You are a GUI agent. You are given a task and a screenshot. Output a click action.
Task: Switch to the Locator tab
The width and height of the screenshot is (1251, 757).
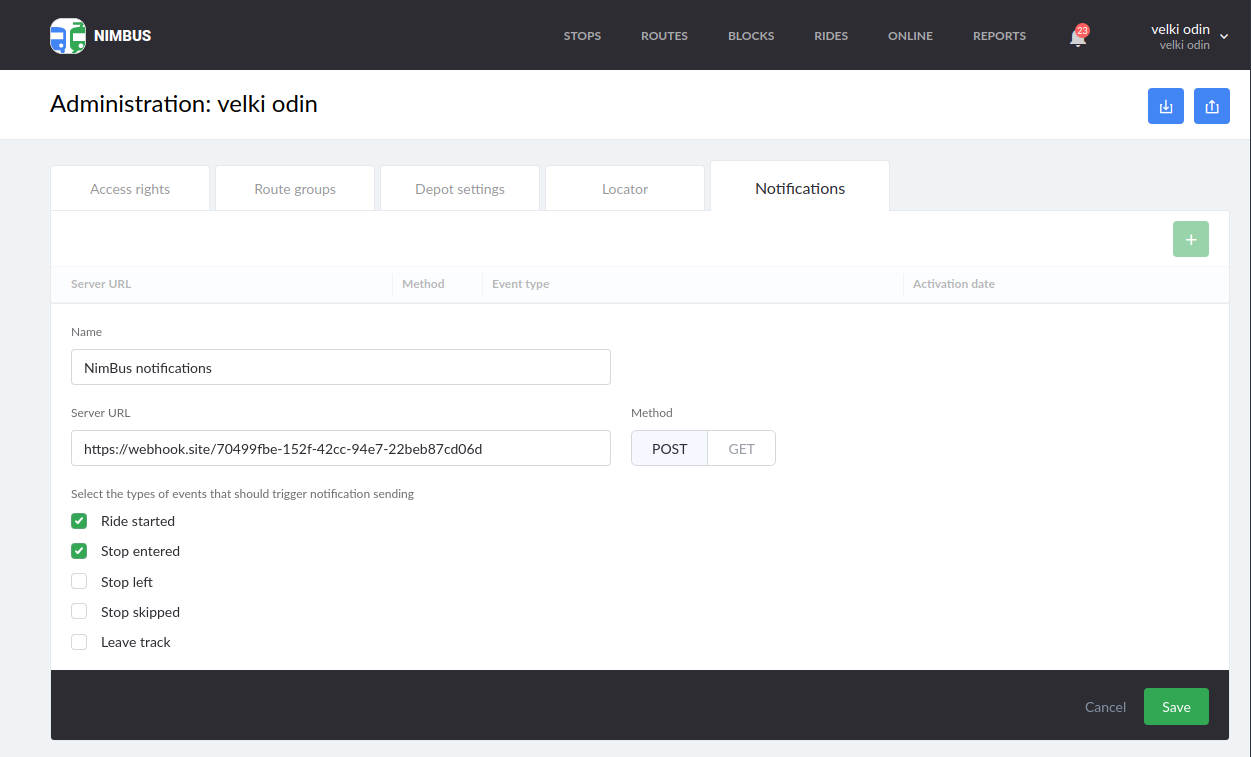(624, 188)
